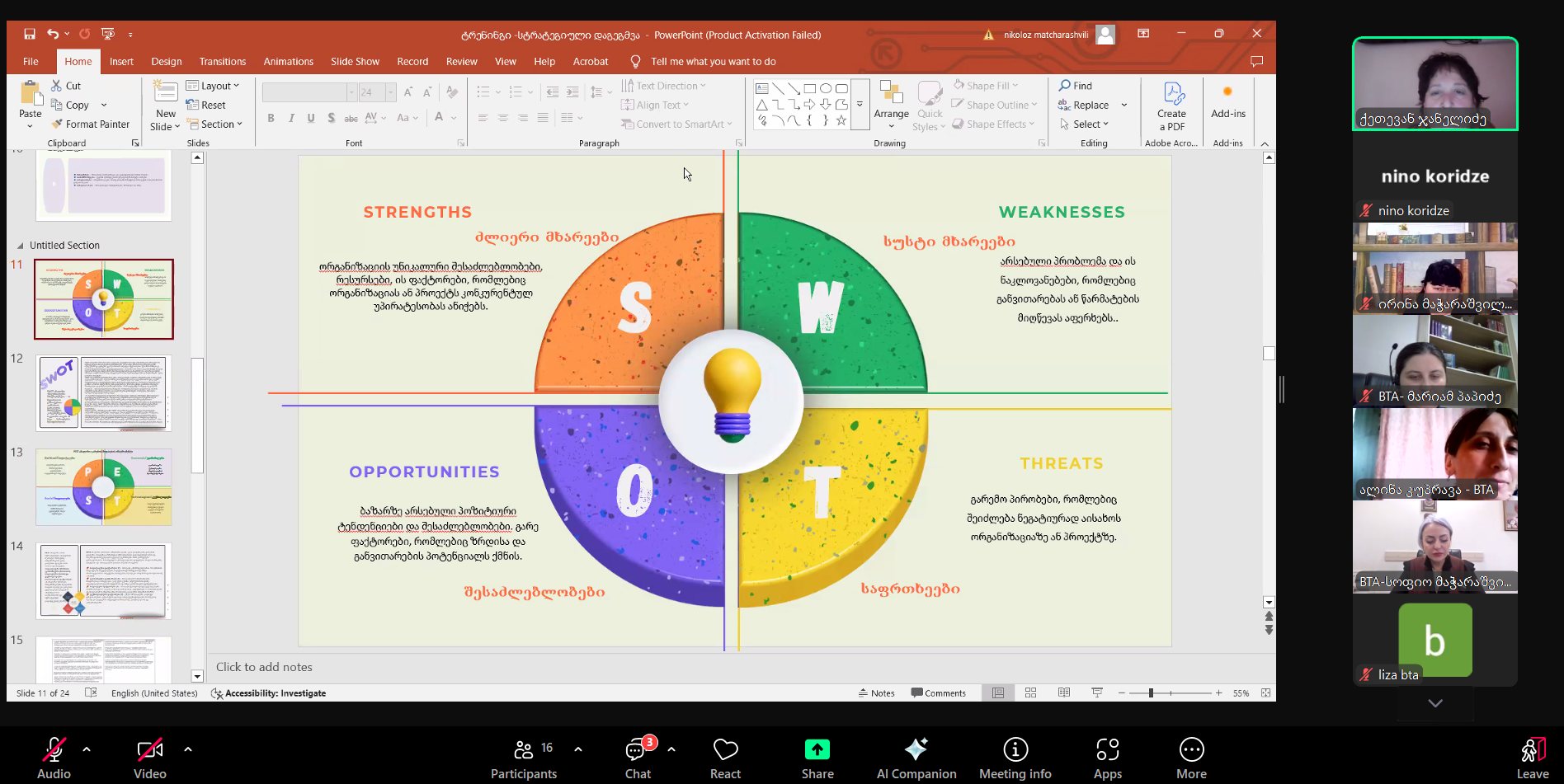Toggle Italic formatting

tap(291, 118)
